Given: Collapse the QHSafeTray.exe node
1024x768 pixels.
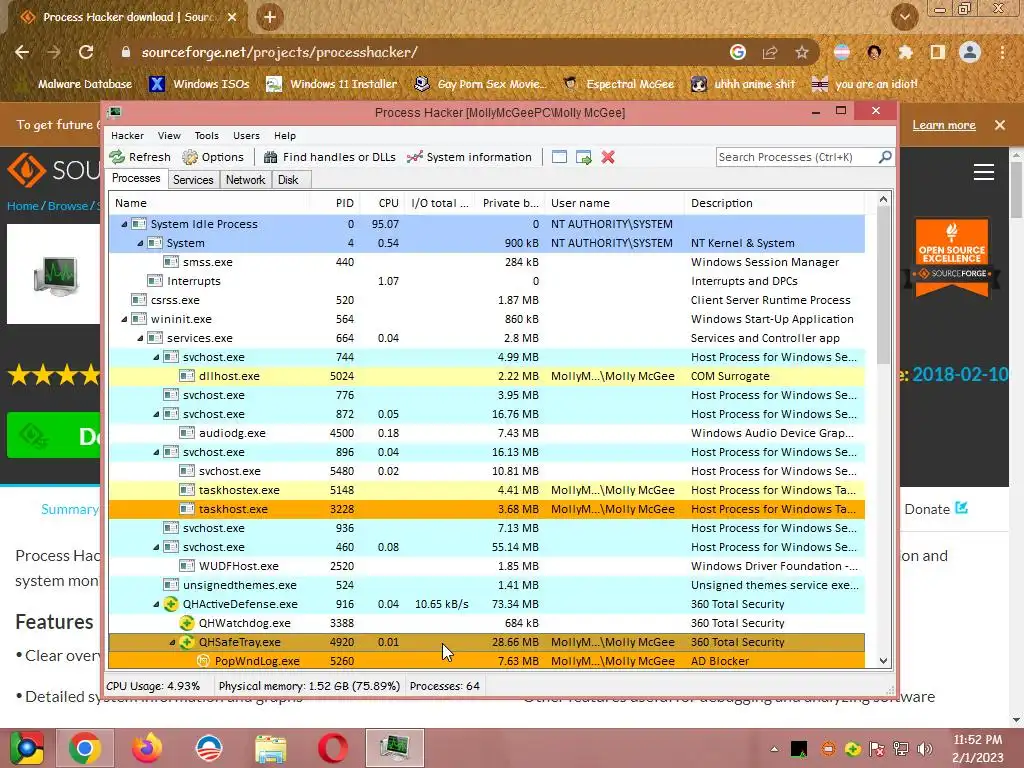Looking at the screenshot, I should [x=172, y=642].
